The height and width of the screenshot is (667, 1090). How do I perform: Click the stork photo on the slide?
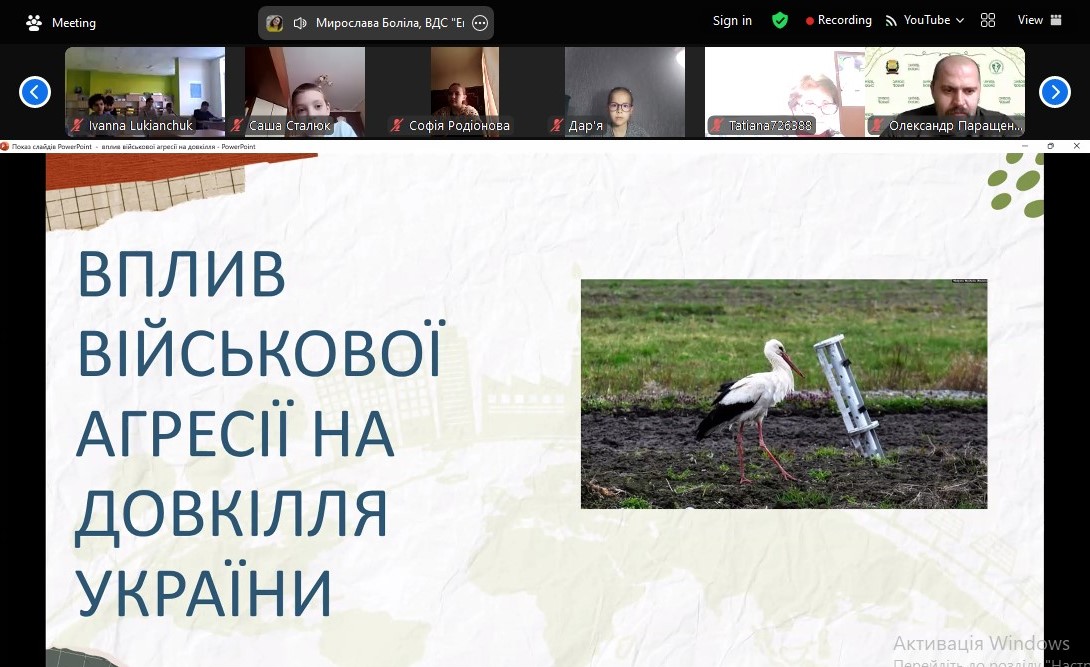pyautogui.click(x=783, y=394)
